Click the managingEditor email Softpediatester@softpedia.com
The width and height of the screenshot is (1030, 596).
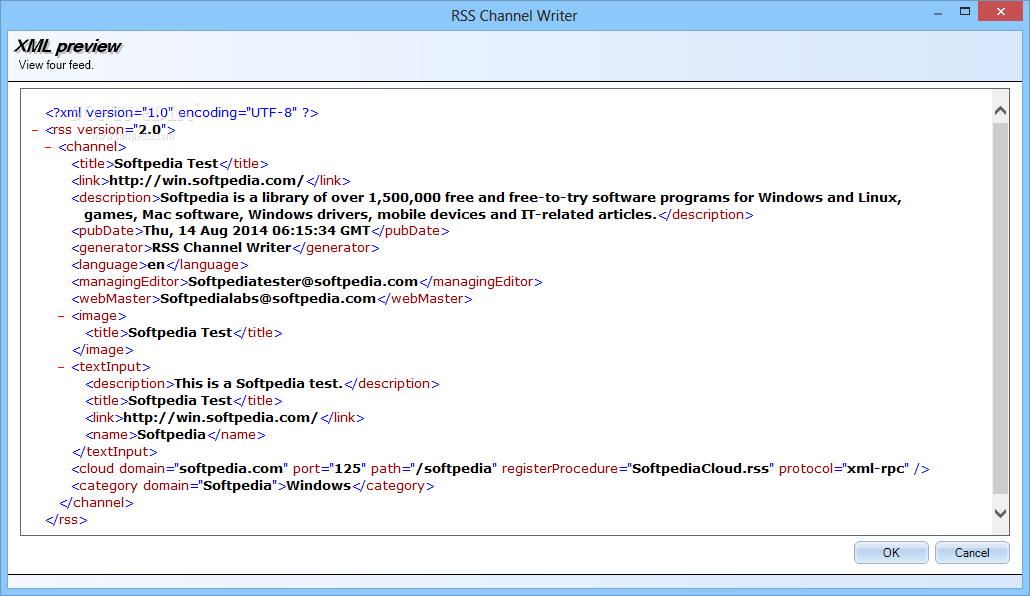click(303, 282)
